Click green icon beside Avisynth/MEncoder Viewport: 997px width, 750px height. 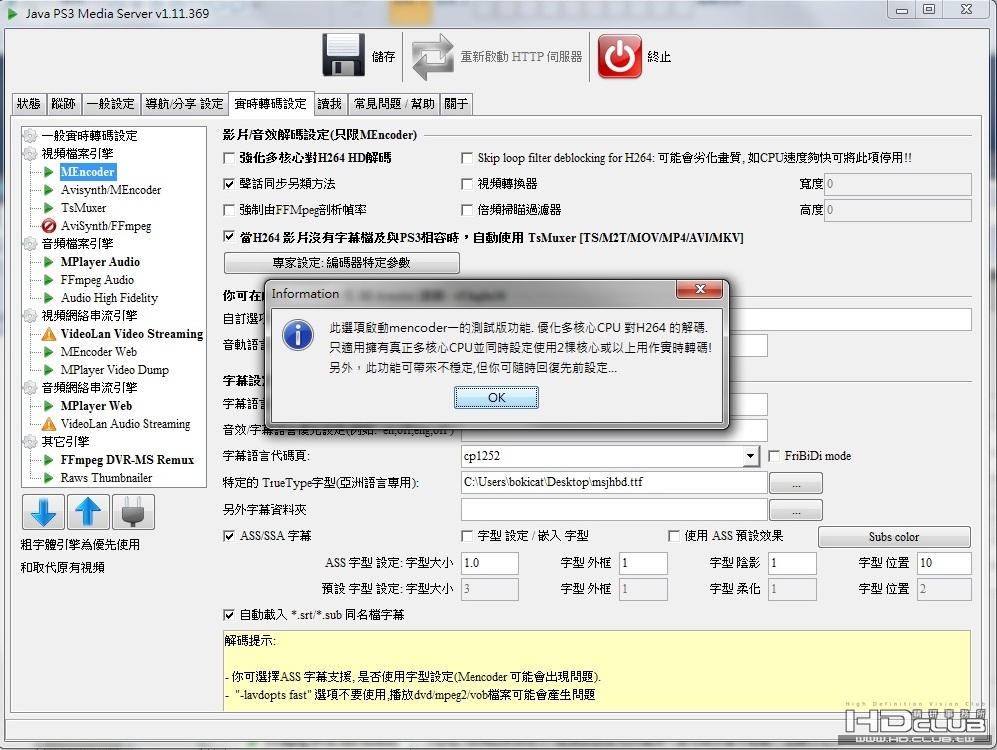pos(48,189)
